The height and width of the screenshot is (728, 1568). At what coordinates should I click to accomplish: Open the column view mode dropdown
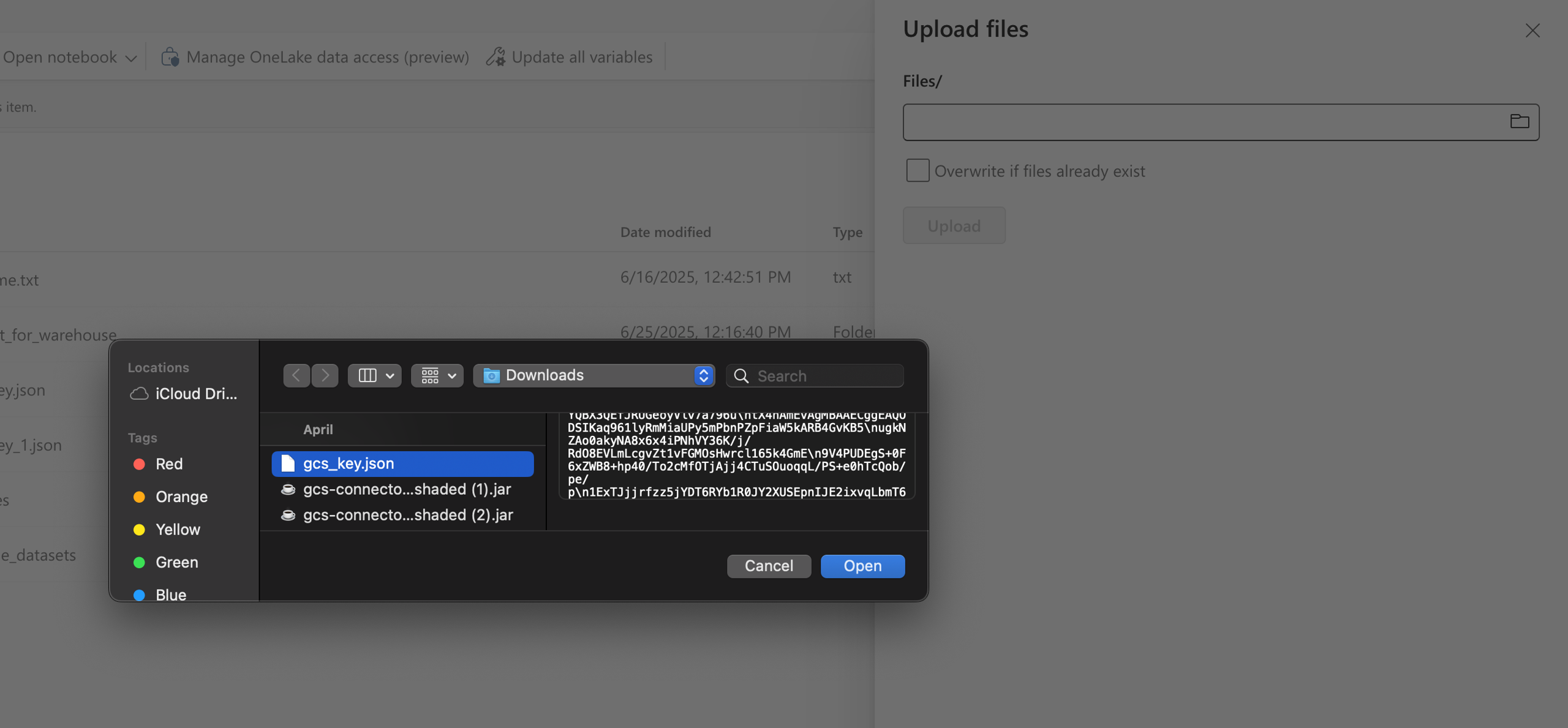375,375
